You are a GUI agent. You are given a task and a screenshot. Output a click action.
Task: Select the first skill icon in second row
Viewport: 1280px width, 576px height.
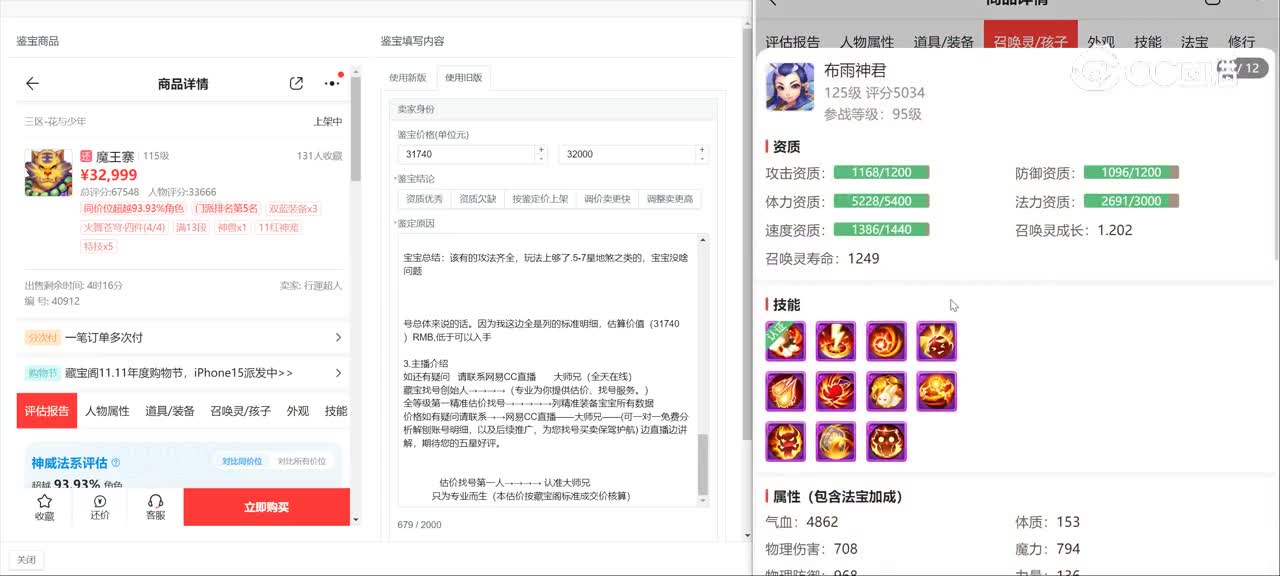point(786,391)
